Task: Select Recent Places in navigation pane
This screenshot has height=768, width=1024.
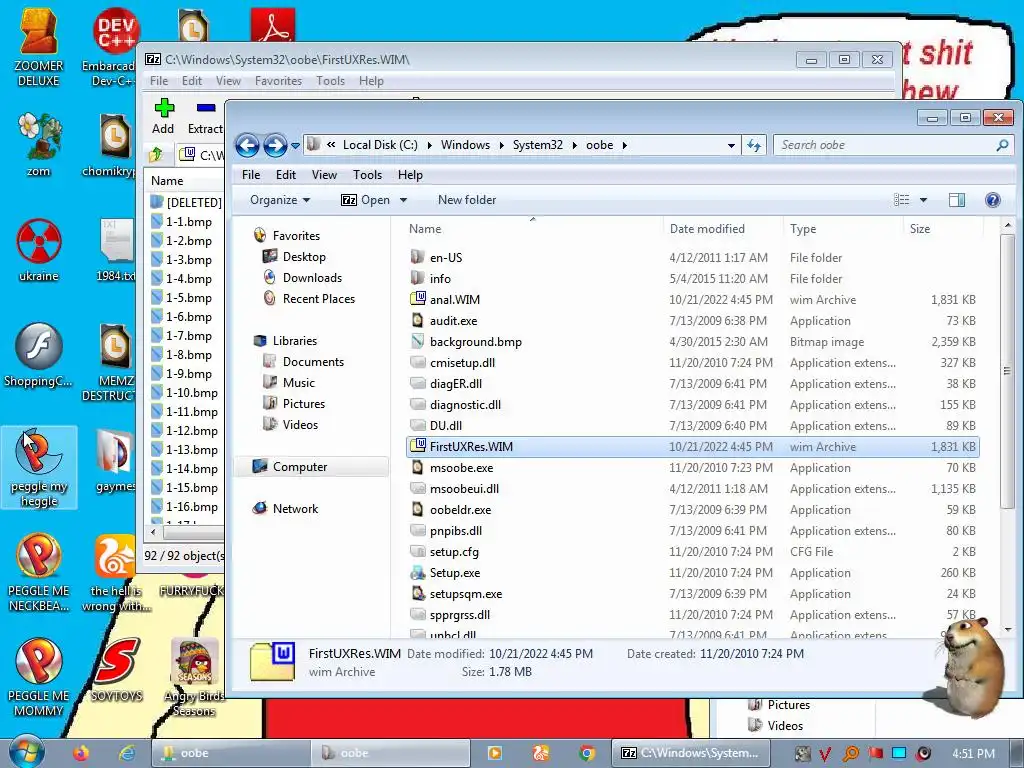Action: point(309,298)
